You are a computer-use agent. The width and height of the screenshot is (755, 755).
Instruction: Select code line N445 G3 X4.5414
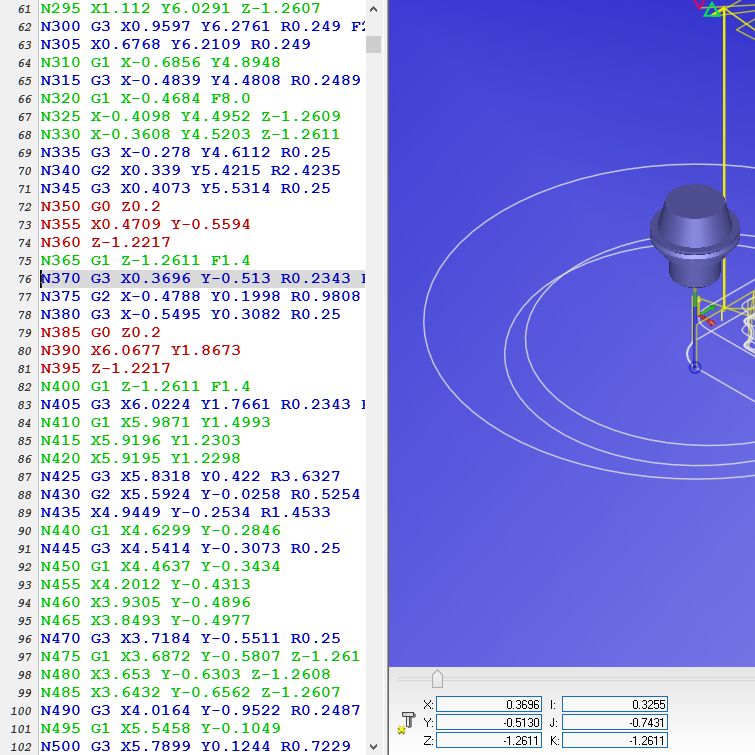click(x=191, y=548)
